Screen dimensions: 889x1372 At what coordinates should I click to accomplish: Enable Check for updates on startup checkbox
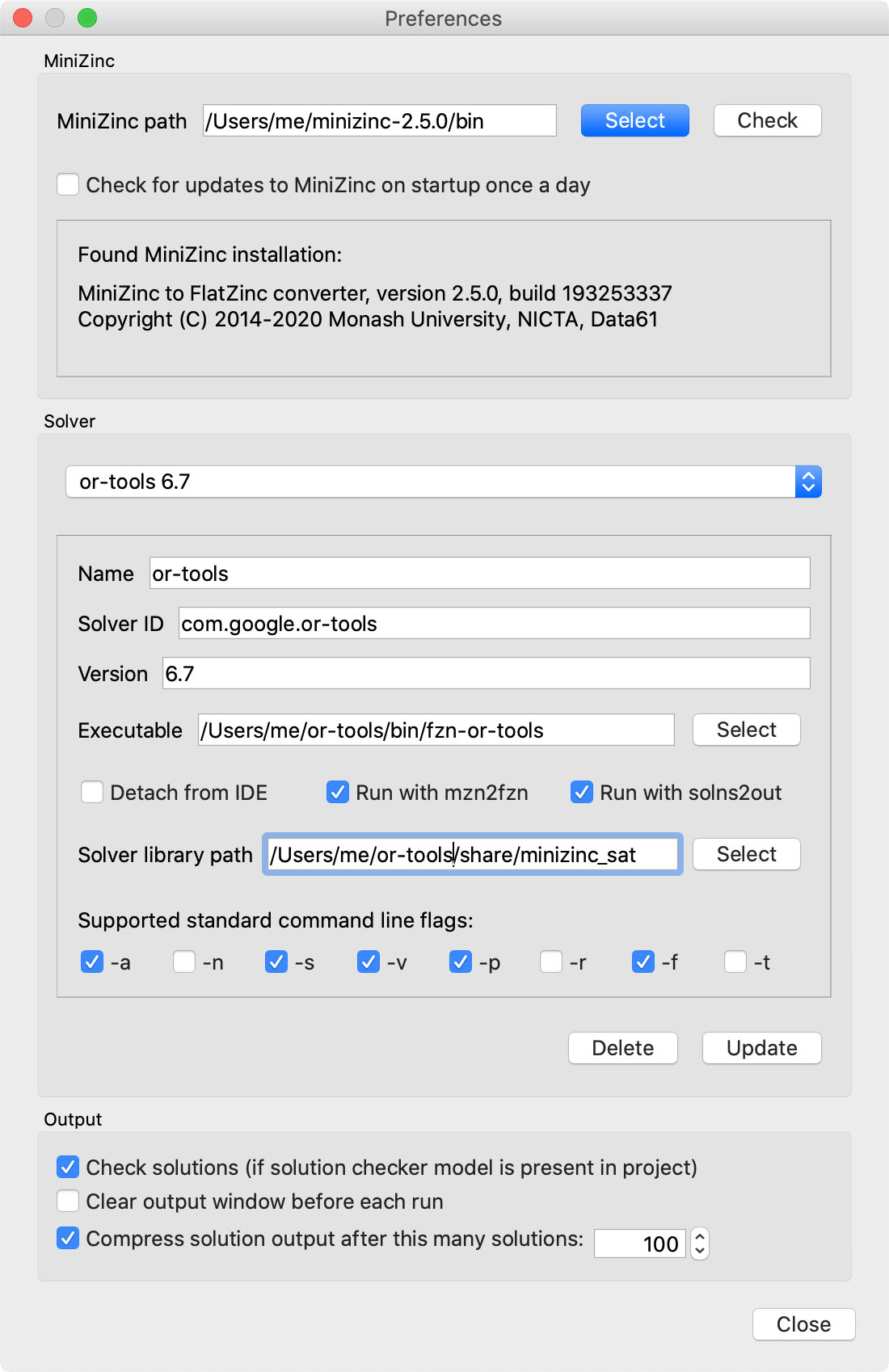[x=68, y=185]
